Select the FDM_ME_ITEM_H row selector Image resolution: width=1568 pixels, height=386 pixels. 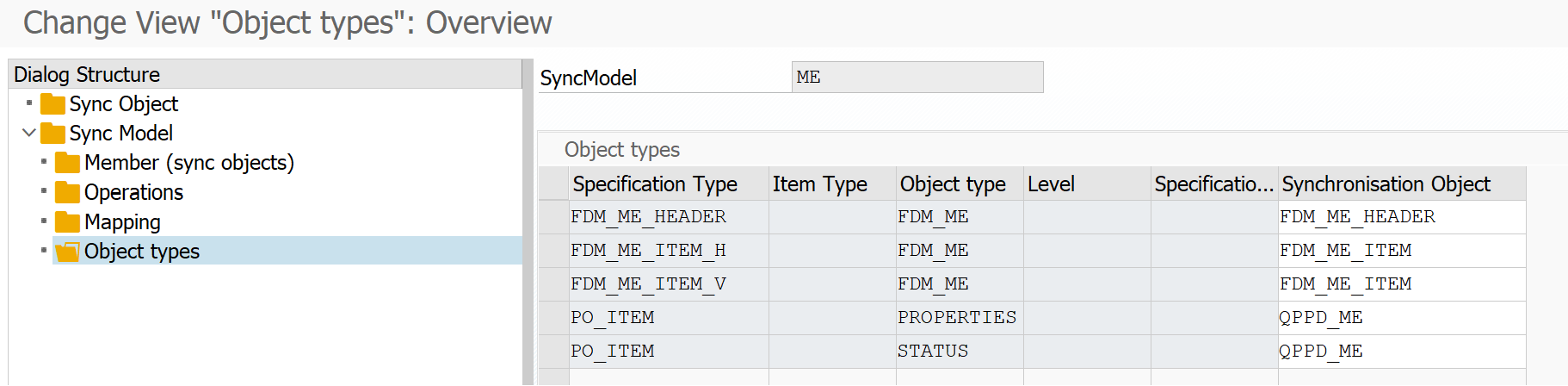coord(553,251)
